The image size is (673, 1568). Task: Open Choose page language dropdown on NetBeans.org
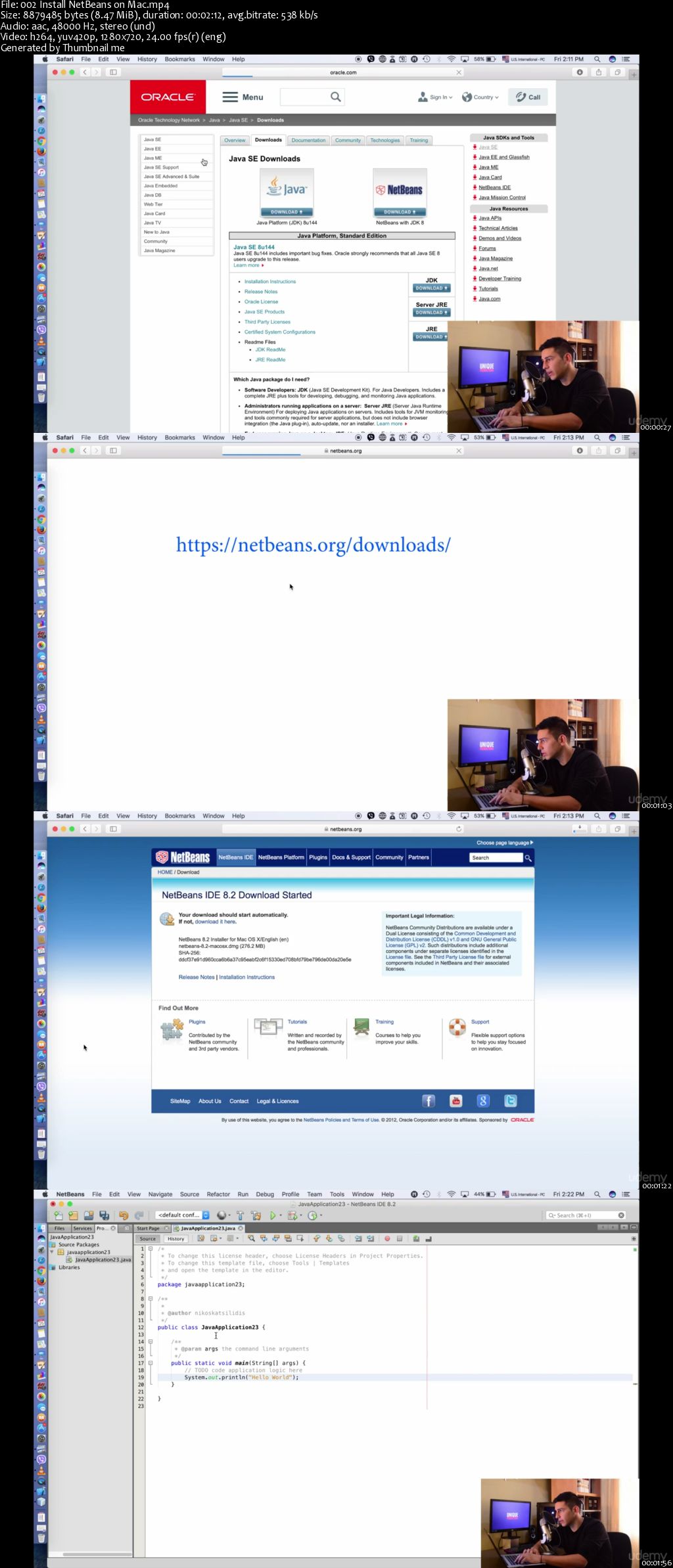coord(505,842)
